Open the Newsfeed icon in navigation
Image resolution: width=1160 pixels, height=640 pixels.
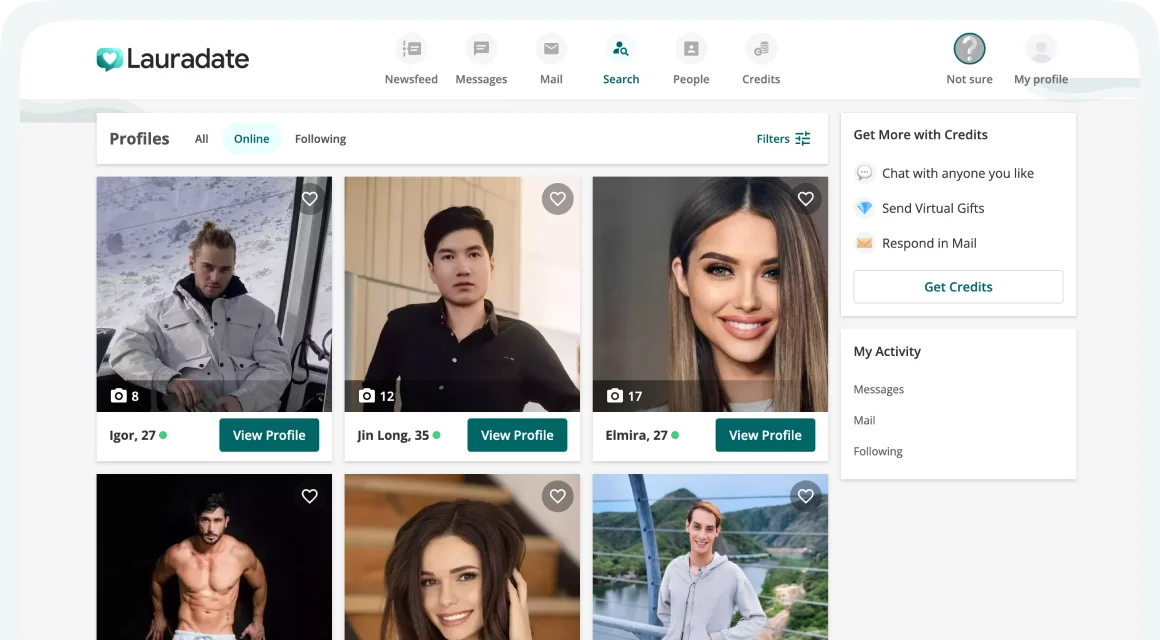pos(411,49)
